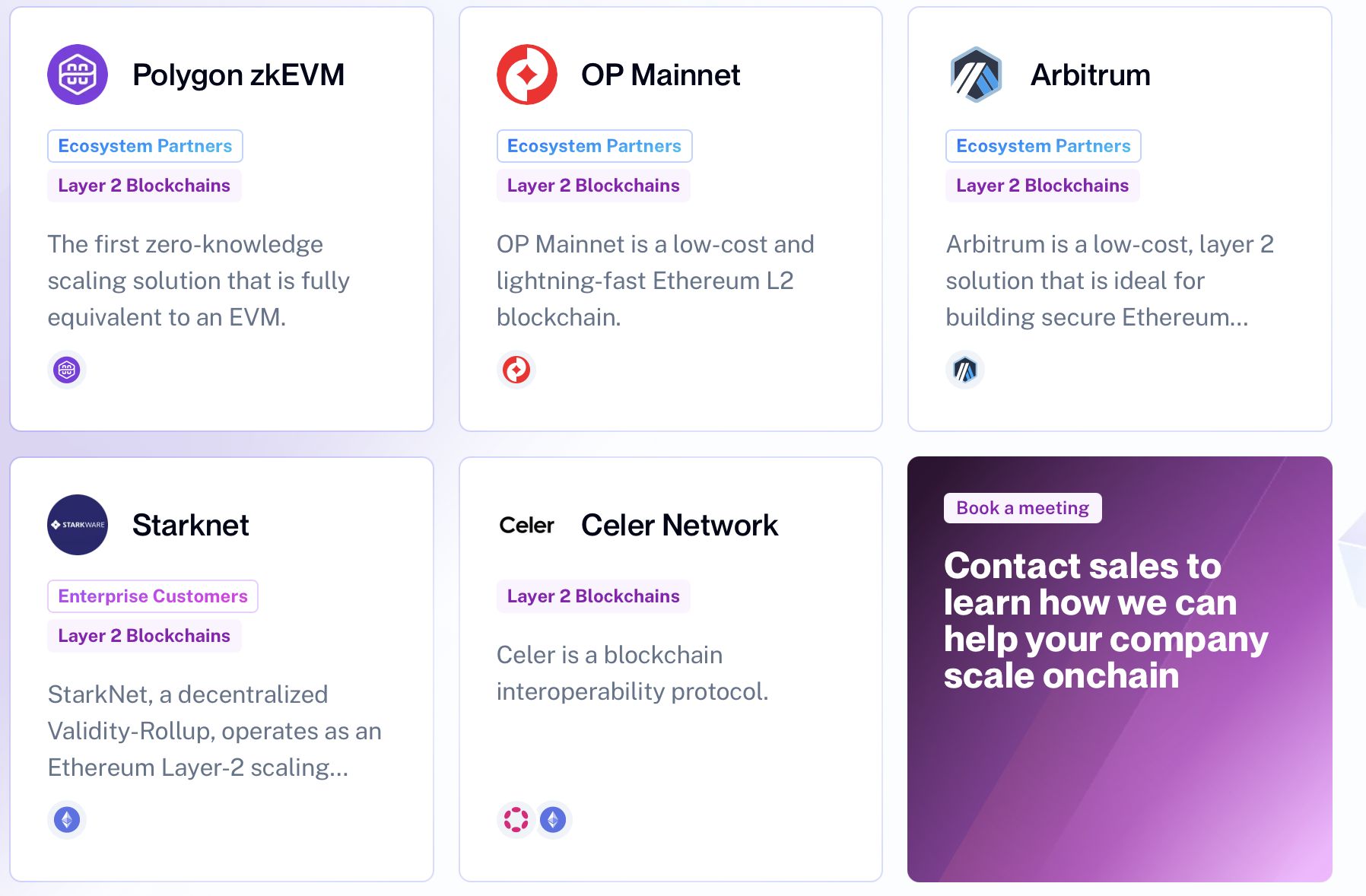Screen dimensions: 1366x896
Task: Open the Celer Network title link
Action: tap(679, 525)
